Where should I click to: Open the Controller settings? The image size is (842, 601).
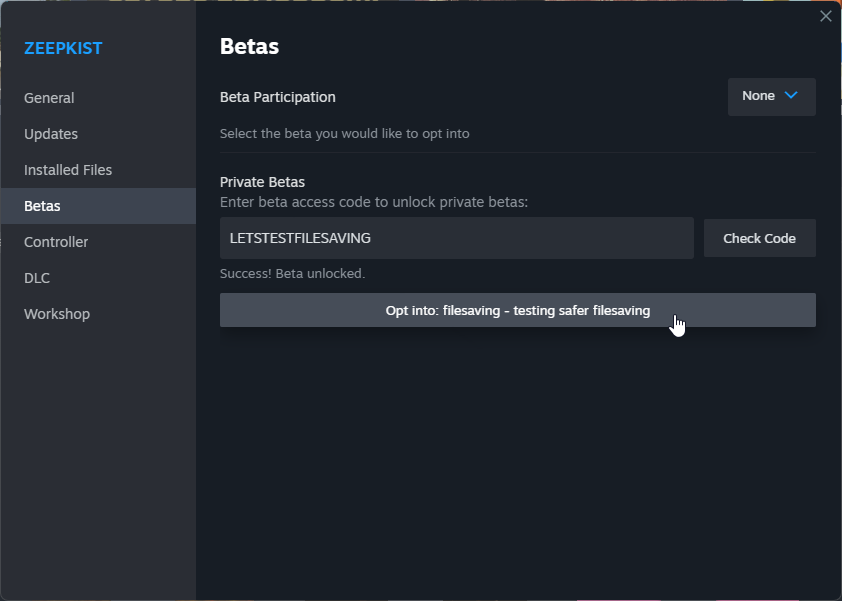pyautogui.click(x=56, y=242)
